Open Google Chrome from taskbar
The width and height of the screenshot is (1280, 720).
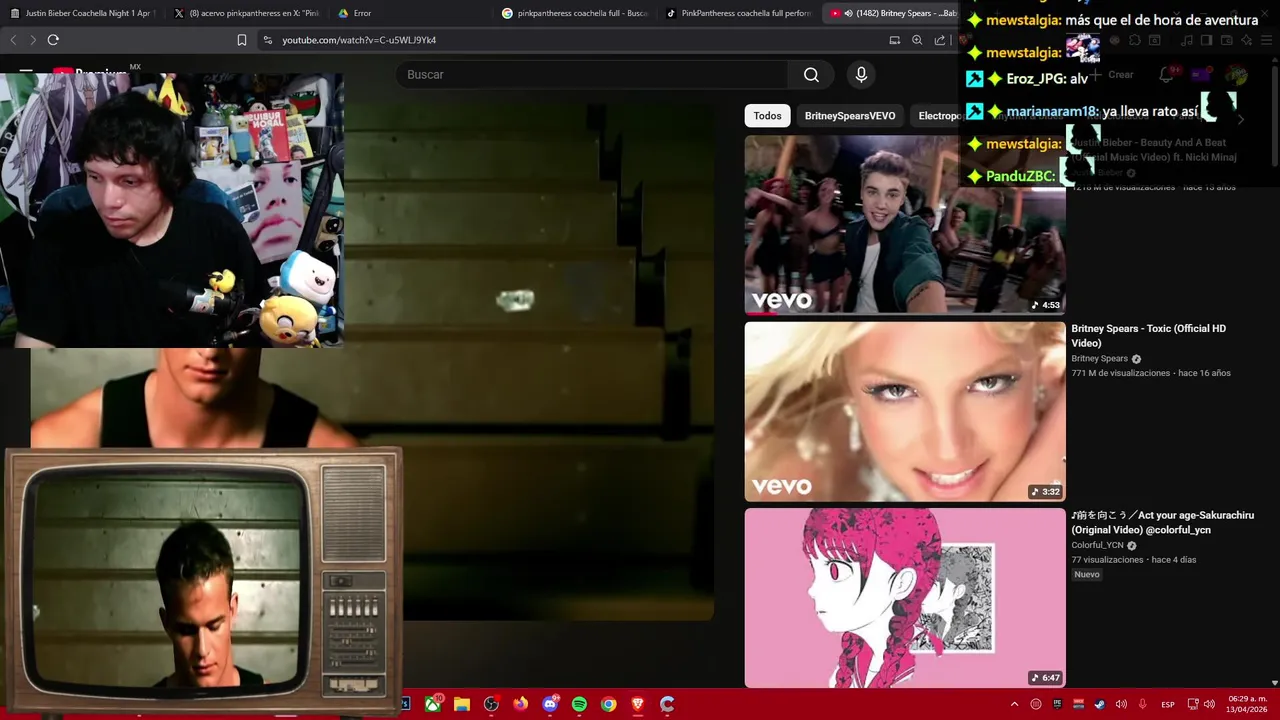tap(608, 704)
